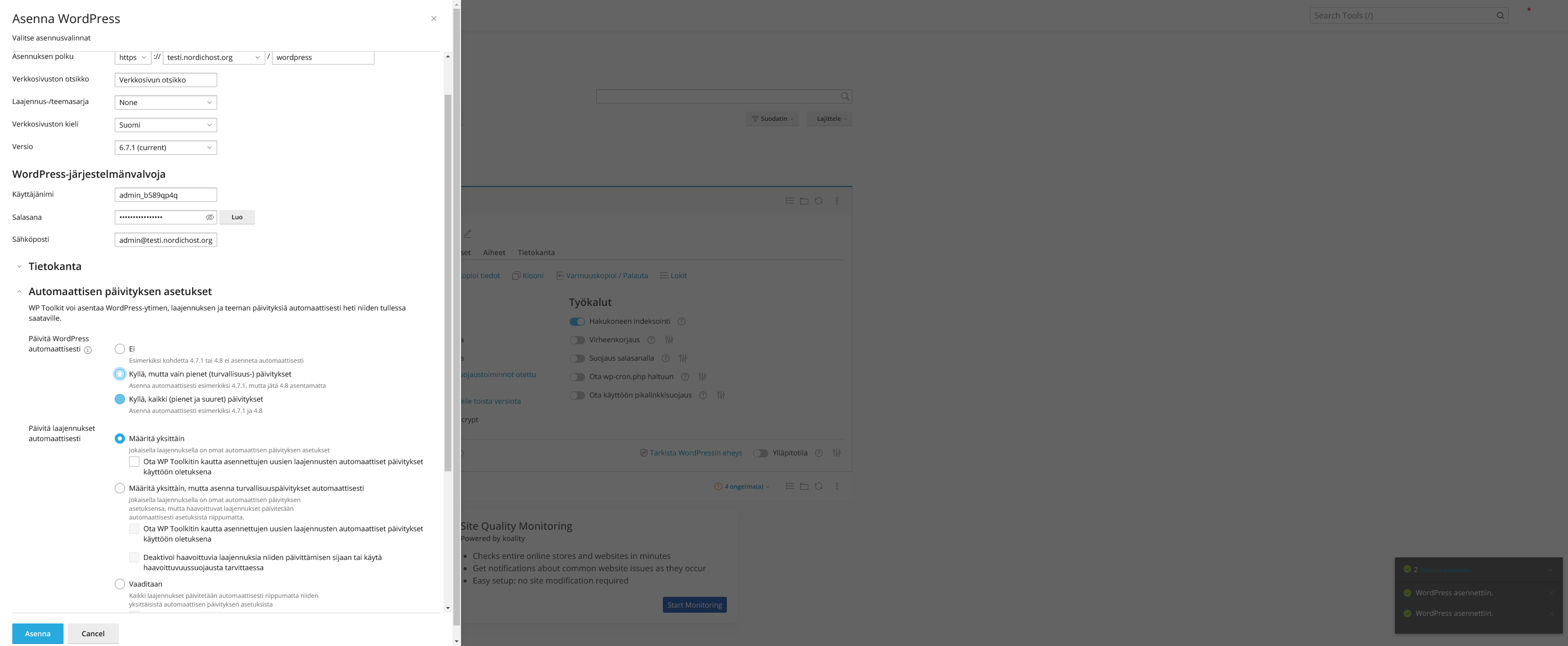Select Kyllä, kaikki päivitykset radio button
1568x646 pixels.
pos(120,399)
